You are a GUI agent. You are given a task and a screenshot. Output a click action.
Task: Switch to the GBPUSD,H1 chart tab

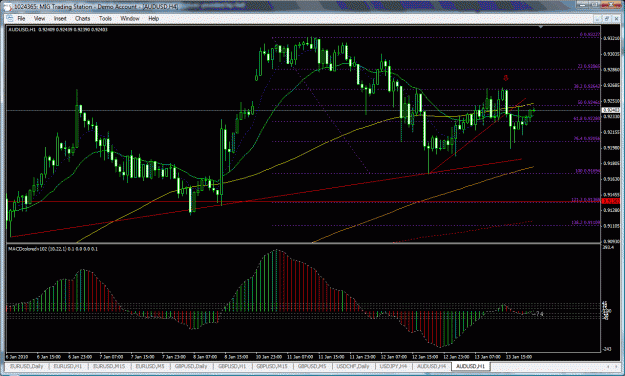232,366
